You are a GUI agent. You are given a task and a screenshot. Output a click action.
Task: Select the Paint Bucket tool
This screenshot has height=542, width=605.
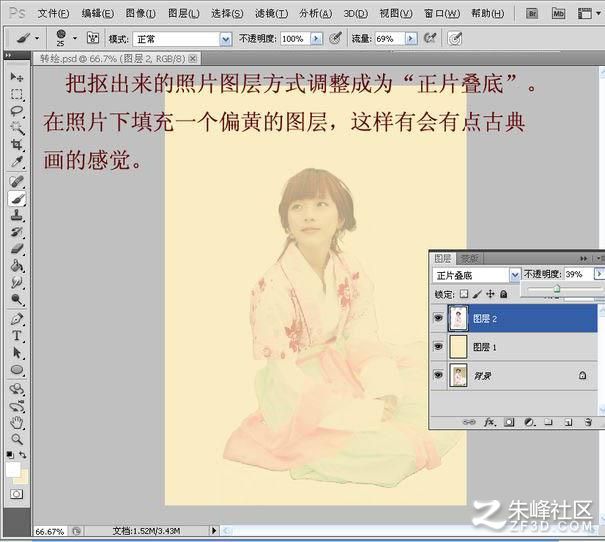[x=17, y=266]
